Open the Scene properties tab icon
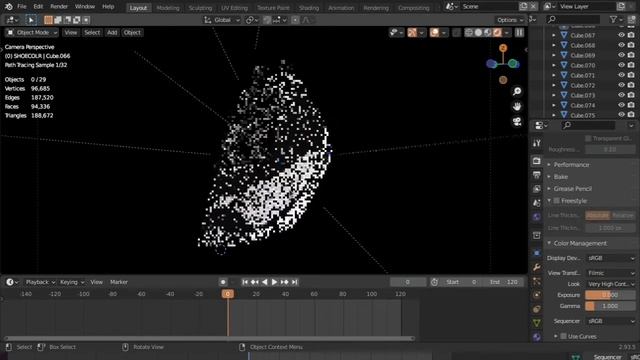The height and width of the screenshot is (360, 640). tap(537, 202)
